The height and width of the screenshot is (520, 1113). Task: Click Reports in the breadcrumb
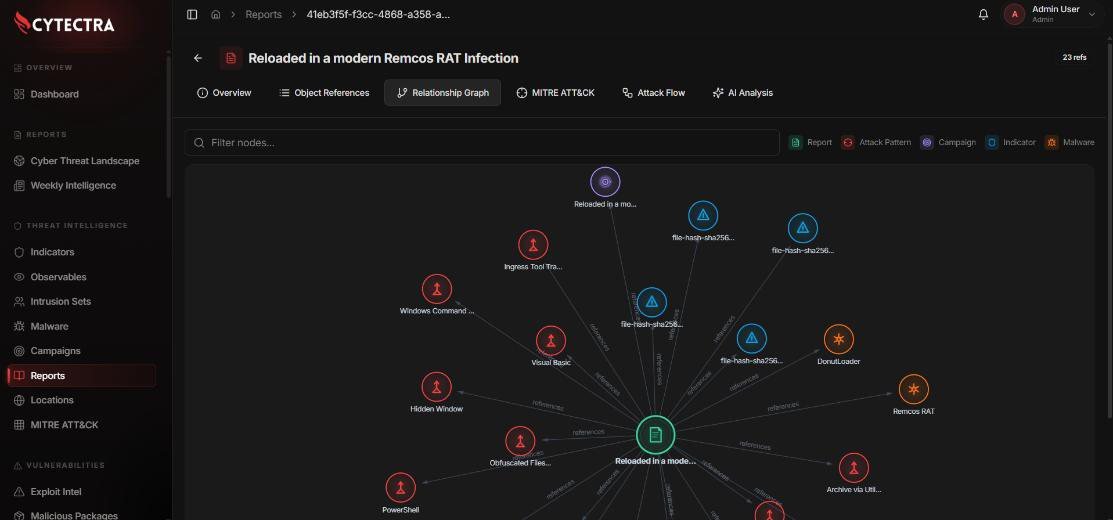[x=263, y=14]
